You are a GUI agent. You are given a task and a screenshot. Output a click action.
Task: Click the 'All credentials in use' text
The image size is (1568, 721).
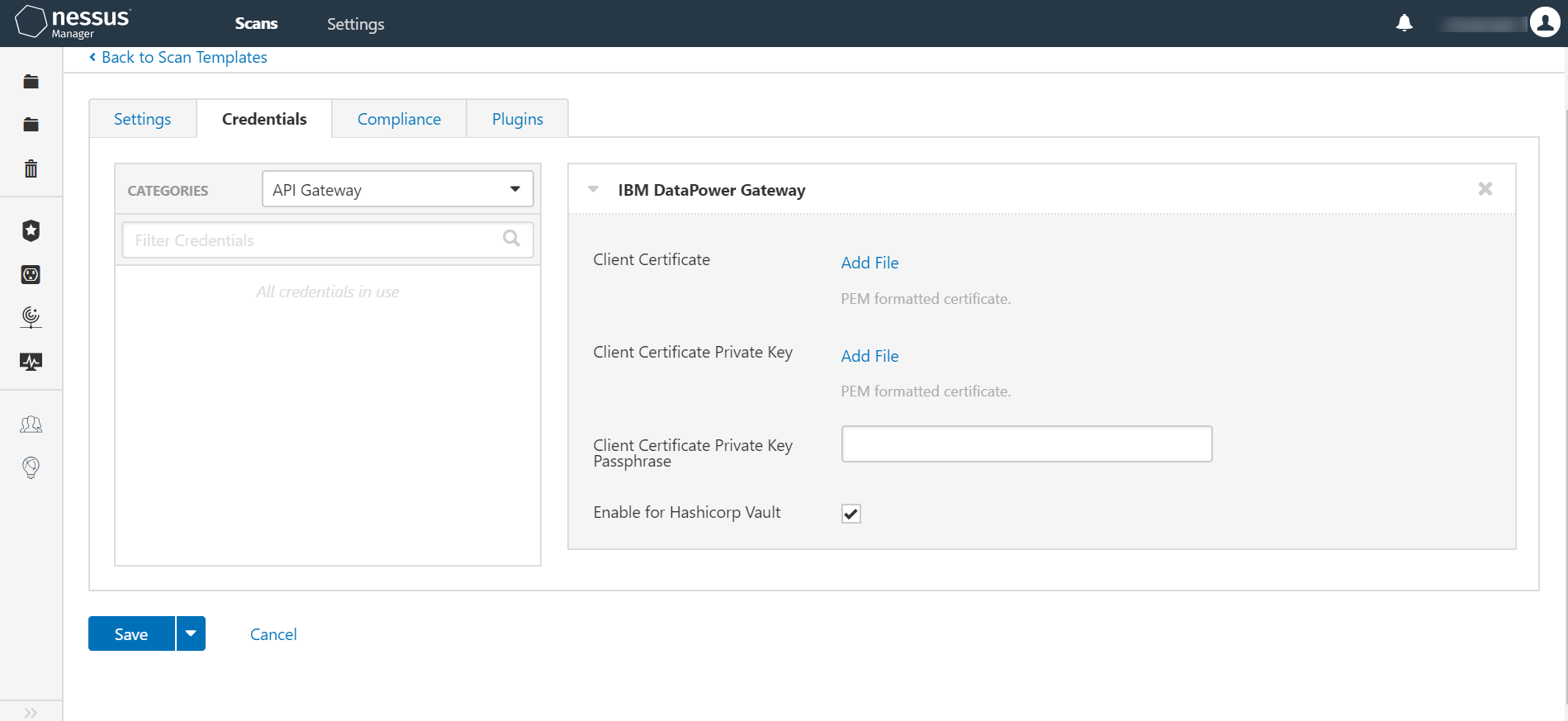[327, 292]
